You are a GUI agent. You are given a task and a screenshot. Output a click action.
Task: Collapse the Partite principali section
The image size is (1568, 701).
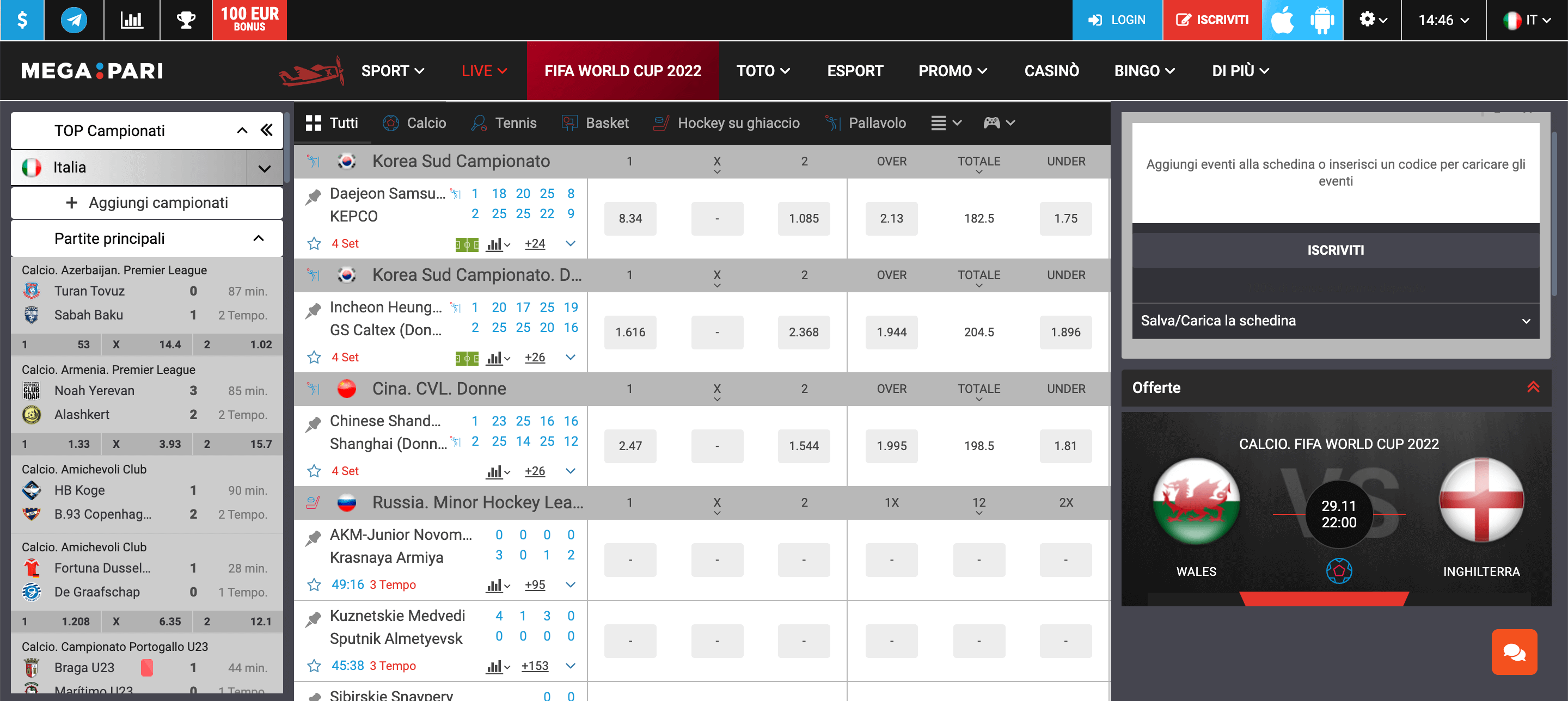click(x=259, y=238)
